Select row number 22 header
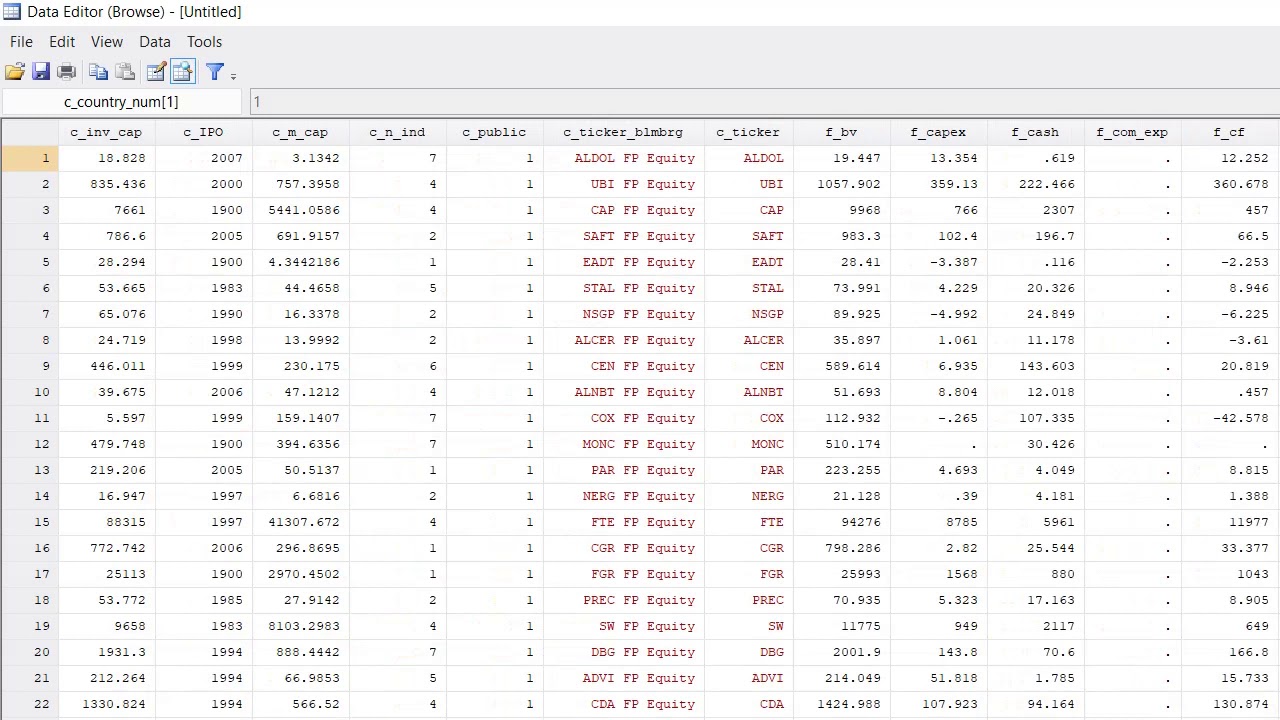Image resolution: width=1280 pixels, height=720 pixels. coord(30,704)
